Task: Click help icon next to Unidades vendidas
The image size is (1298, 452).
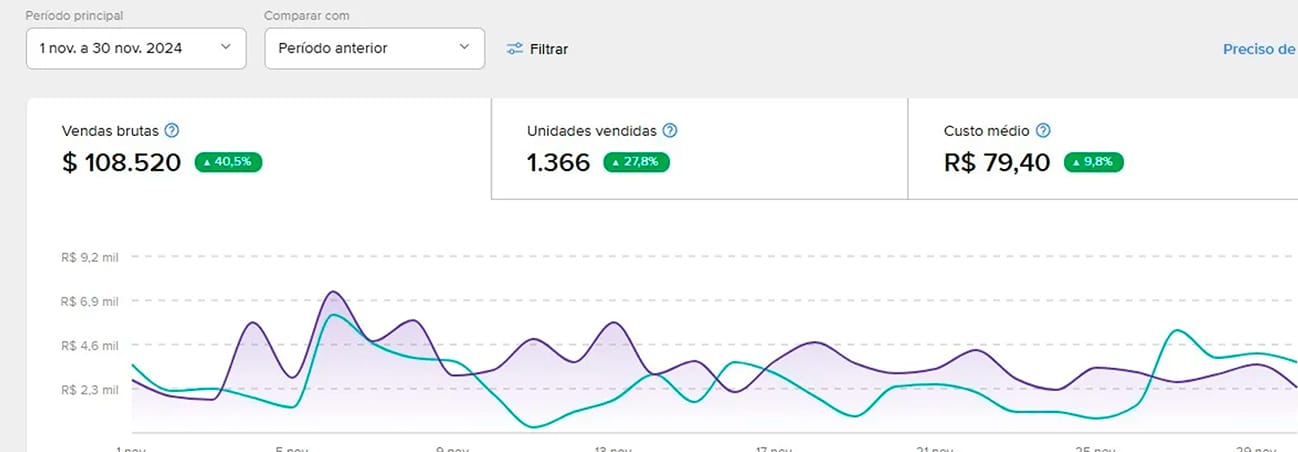Action: click(670, 130)
